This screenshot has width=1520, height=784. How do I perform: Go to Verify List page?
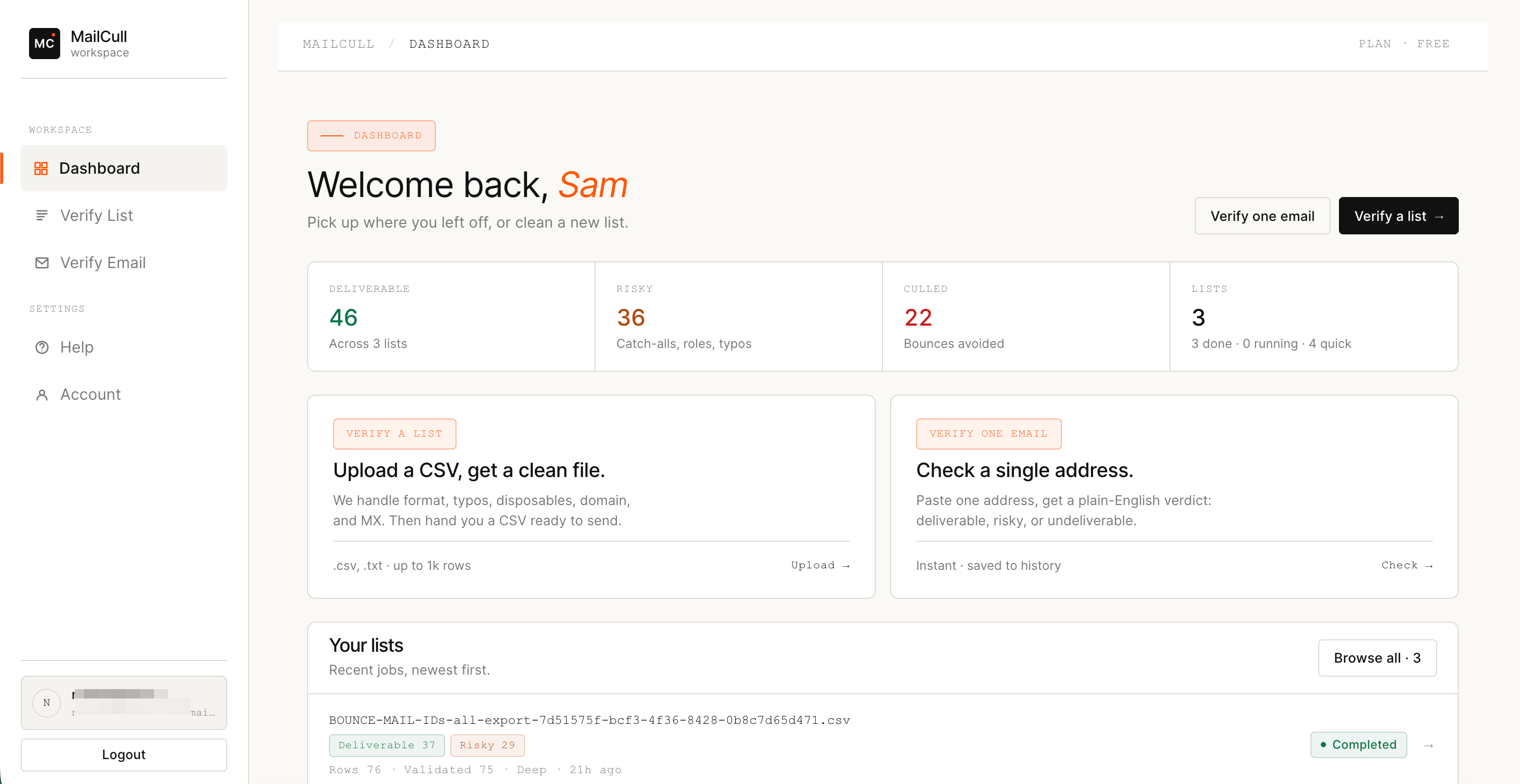click(x=124, y=215)
